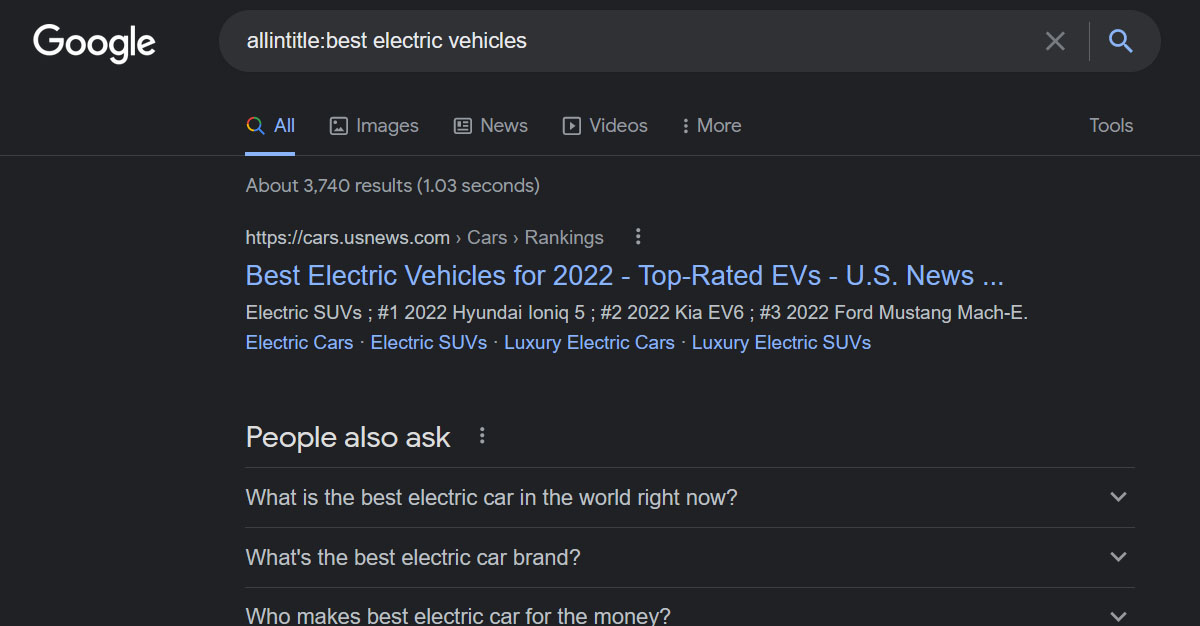Open the Luxury Electric Cars sitelink
1200x626 pixels.
click(589, 343)
